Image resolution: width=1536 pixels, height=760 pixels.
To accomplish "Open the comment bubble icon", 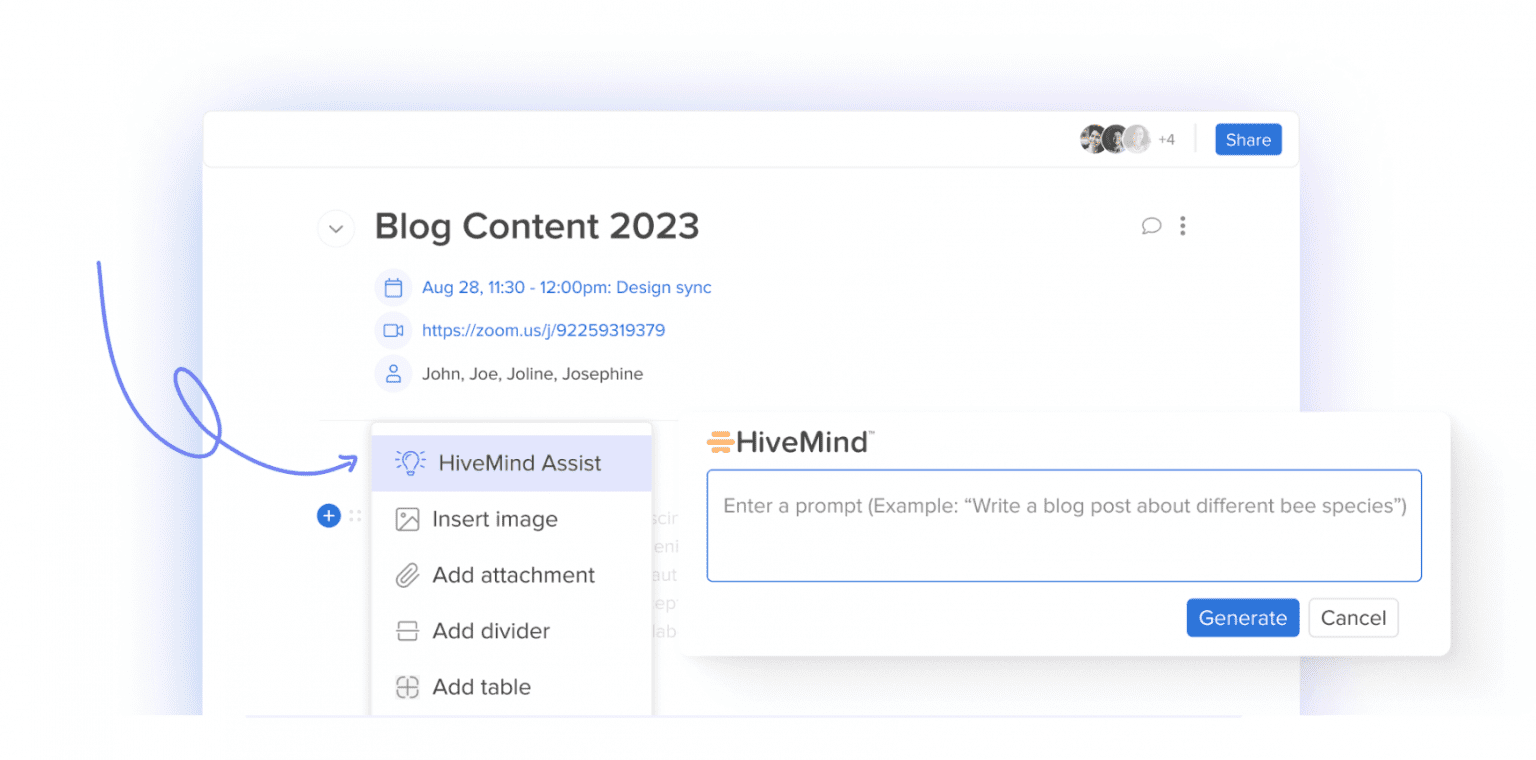I will (1151, 226).
